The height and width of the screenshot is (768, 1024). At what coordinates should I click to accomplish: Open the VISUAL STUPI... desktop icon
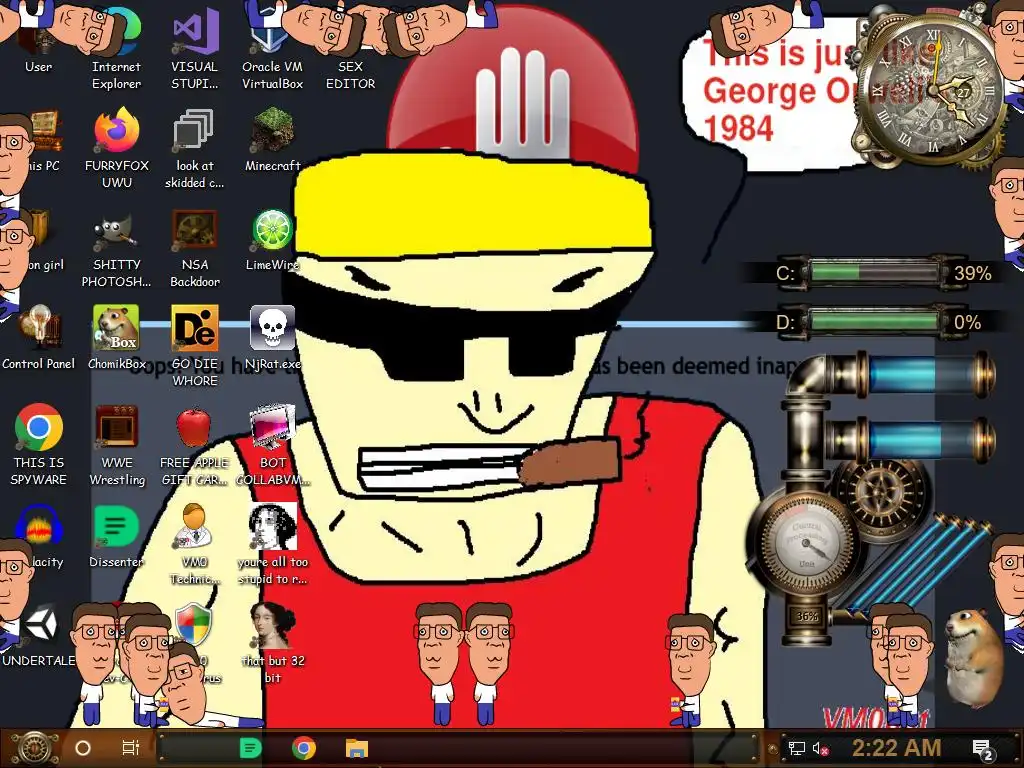tap(194, 49)
